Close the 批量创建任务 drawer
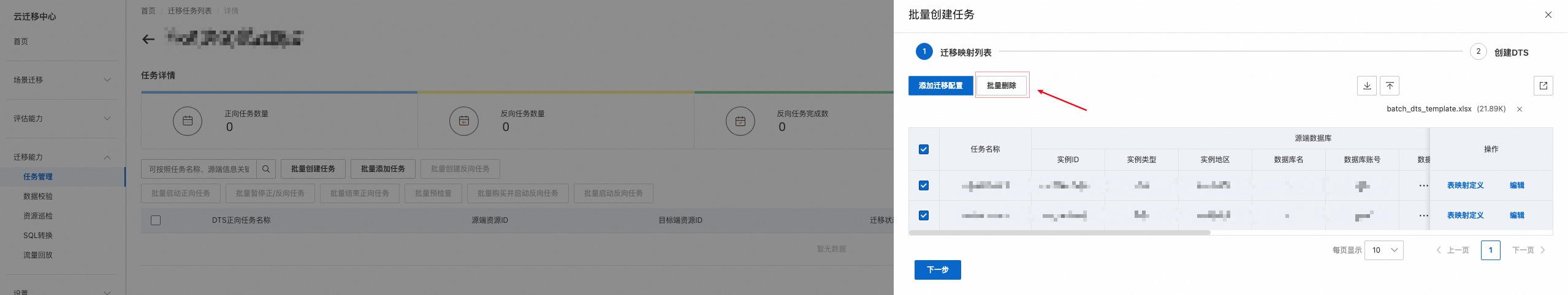Image resolution: width=1568 pixels, height=295 pixels. (1548, 15)
